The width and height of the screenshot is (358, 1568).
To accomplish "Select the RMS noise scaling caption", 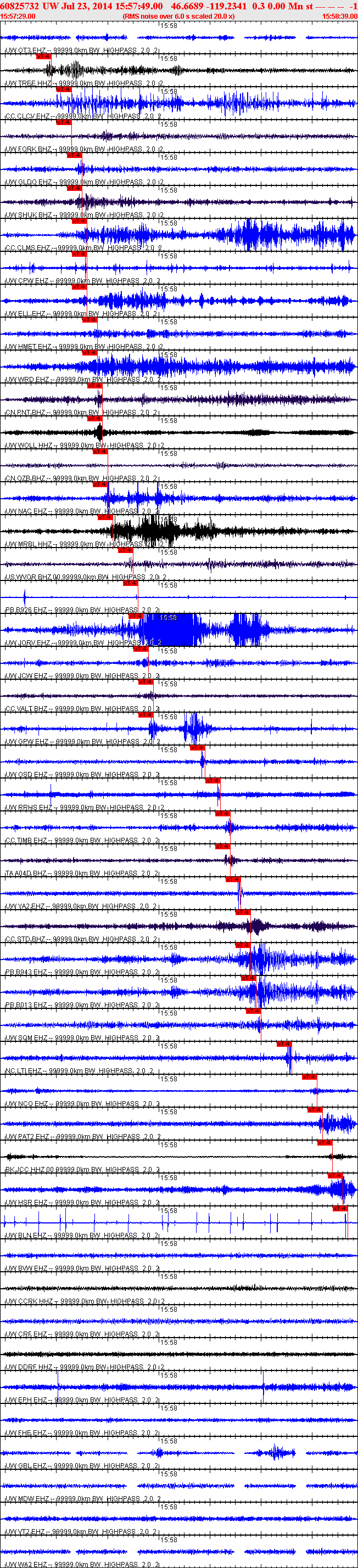I will (178, 16).
